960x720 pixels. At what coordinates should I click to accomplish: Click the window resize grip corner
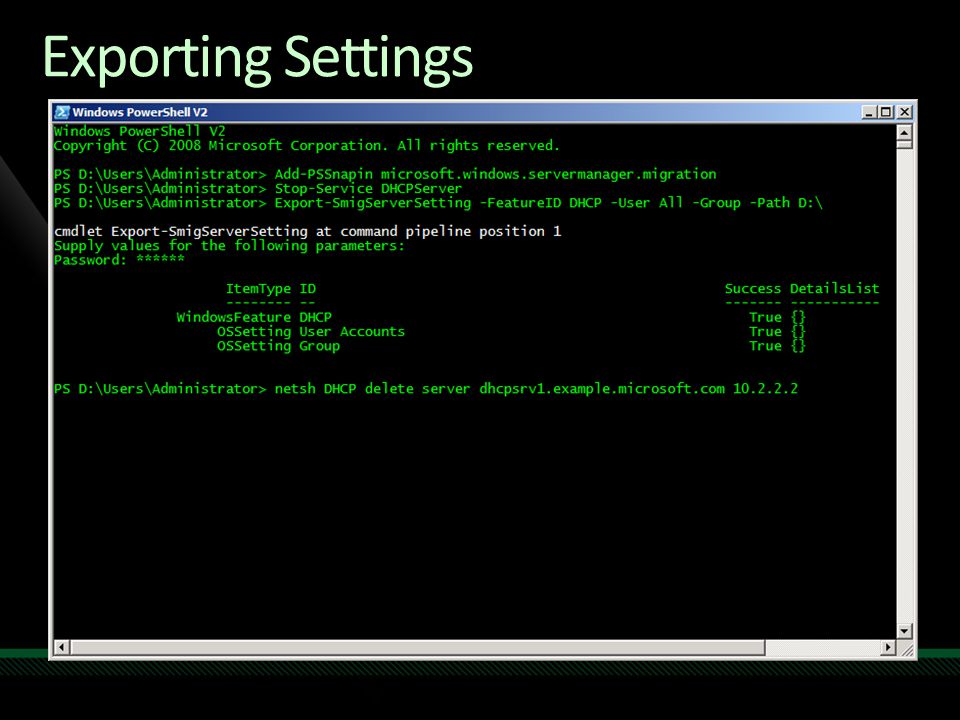[x=906, y=648]
